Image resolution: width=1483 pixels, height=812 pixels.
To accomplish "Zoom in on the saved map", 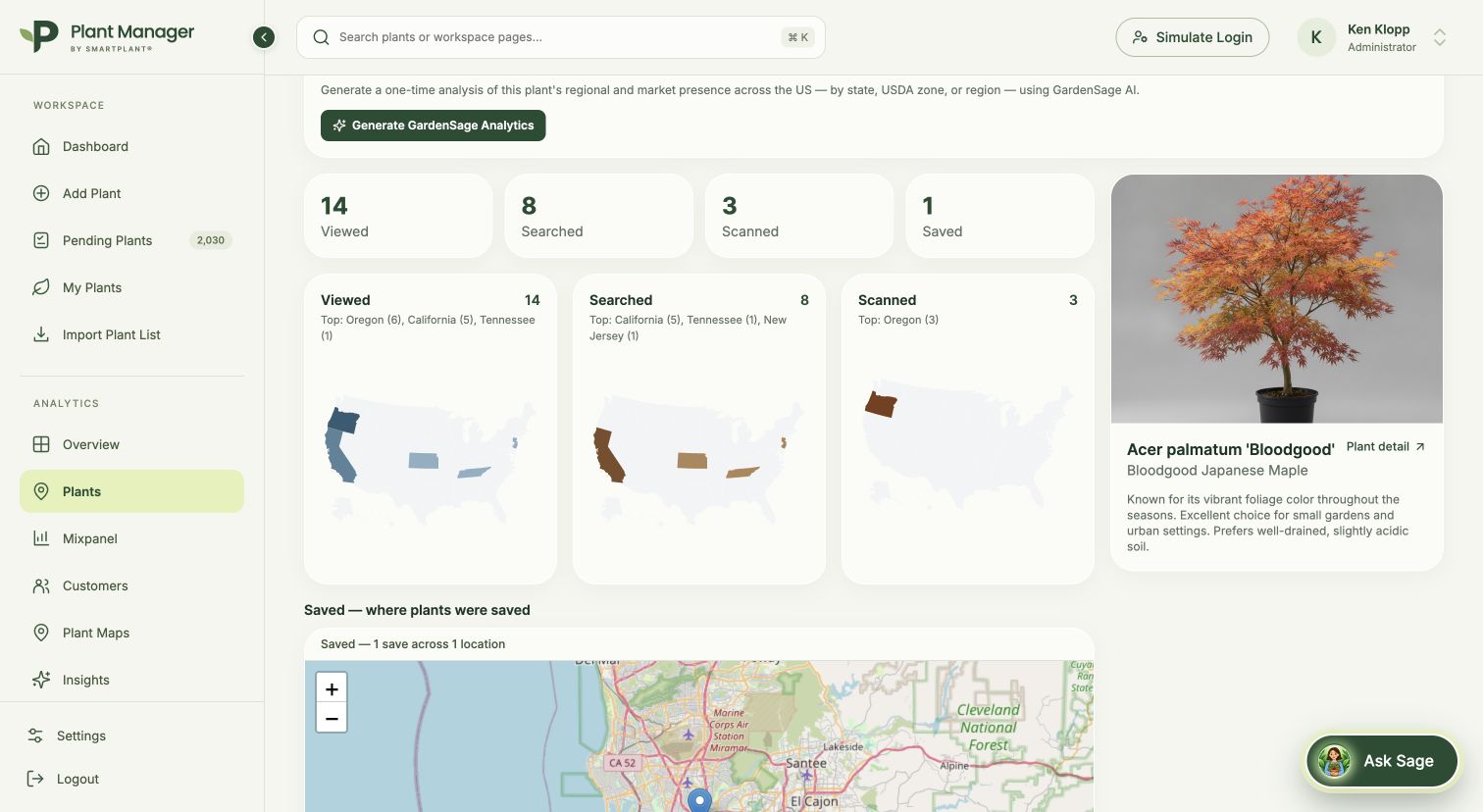I will tap(332, 688).
